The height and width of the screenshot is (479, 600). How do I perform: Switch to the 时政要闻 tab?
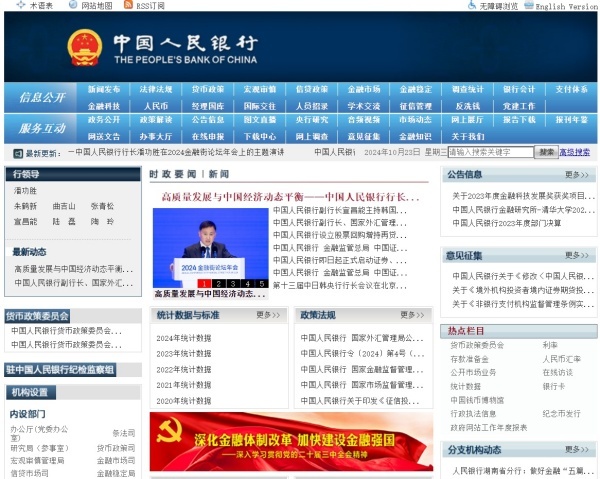click(x=173, y=174)
